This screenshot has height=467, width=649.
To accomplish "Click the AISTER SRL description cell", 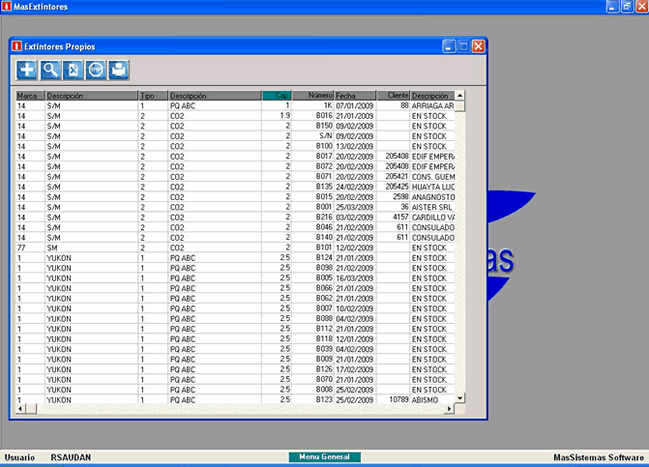I will coord(432,207).
